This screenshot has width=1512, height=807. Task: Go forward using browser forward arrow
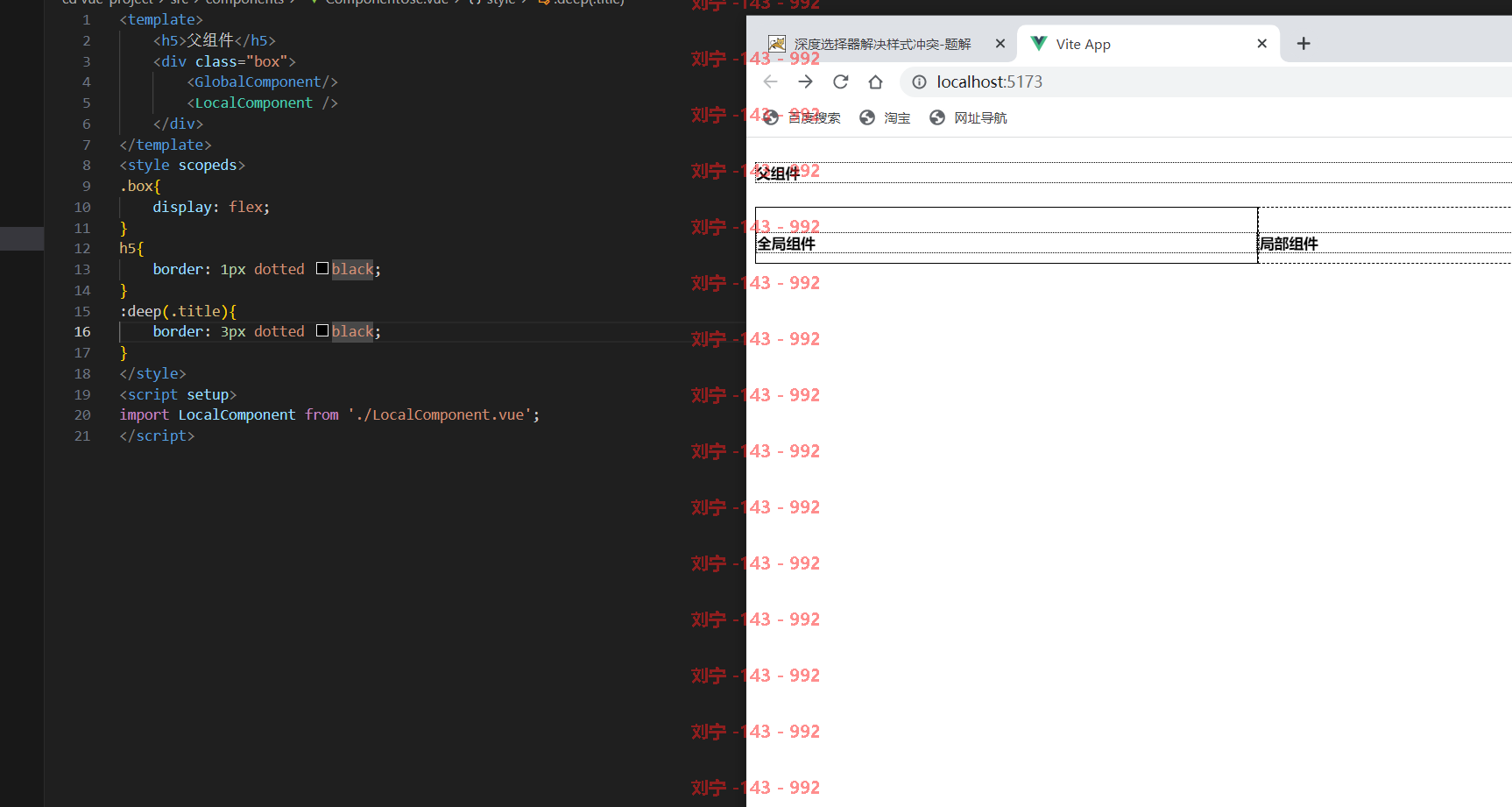[x=805, y=81]
